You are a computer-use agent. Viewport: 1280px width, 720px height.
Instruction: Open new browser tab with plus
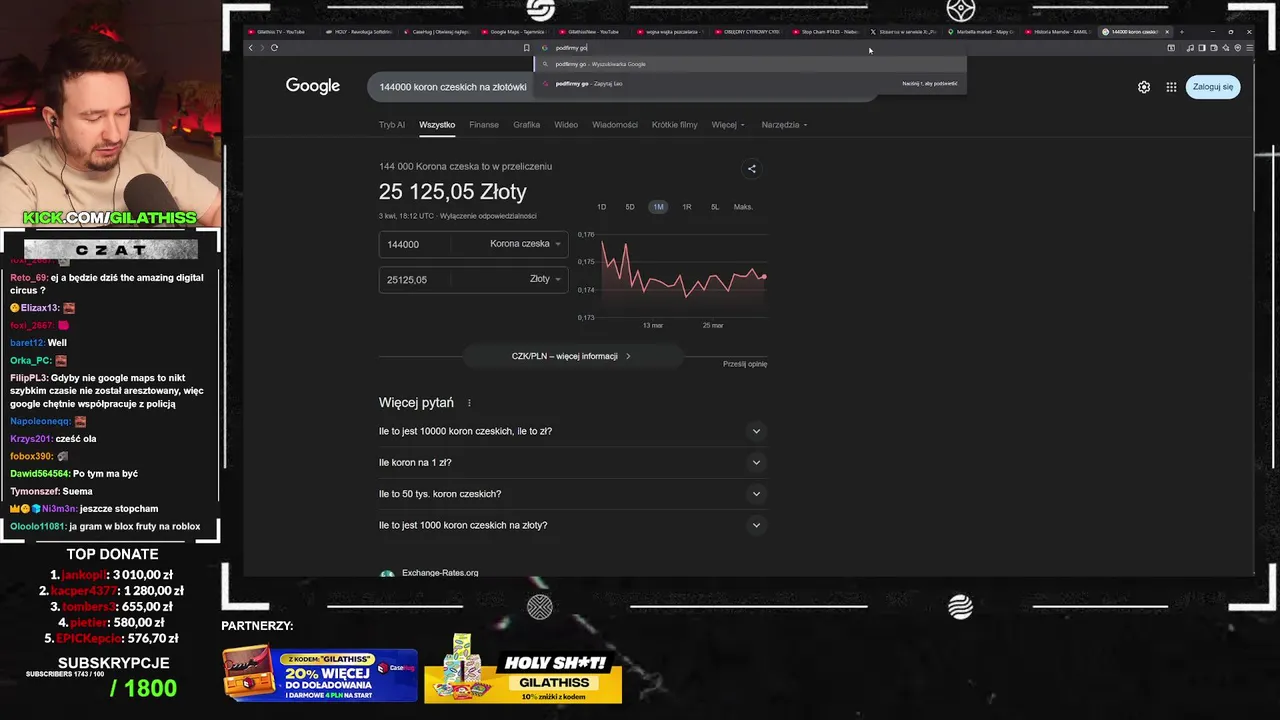[1181, 32]
